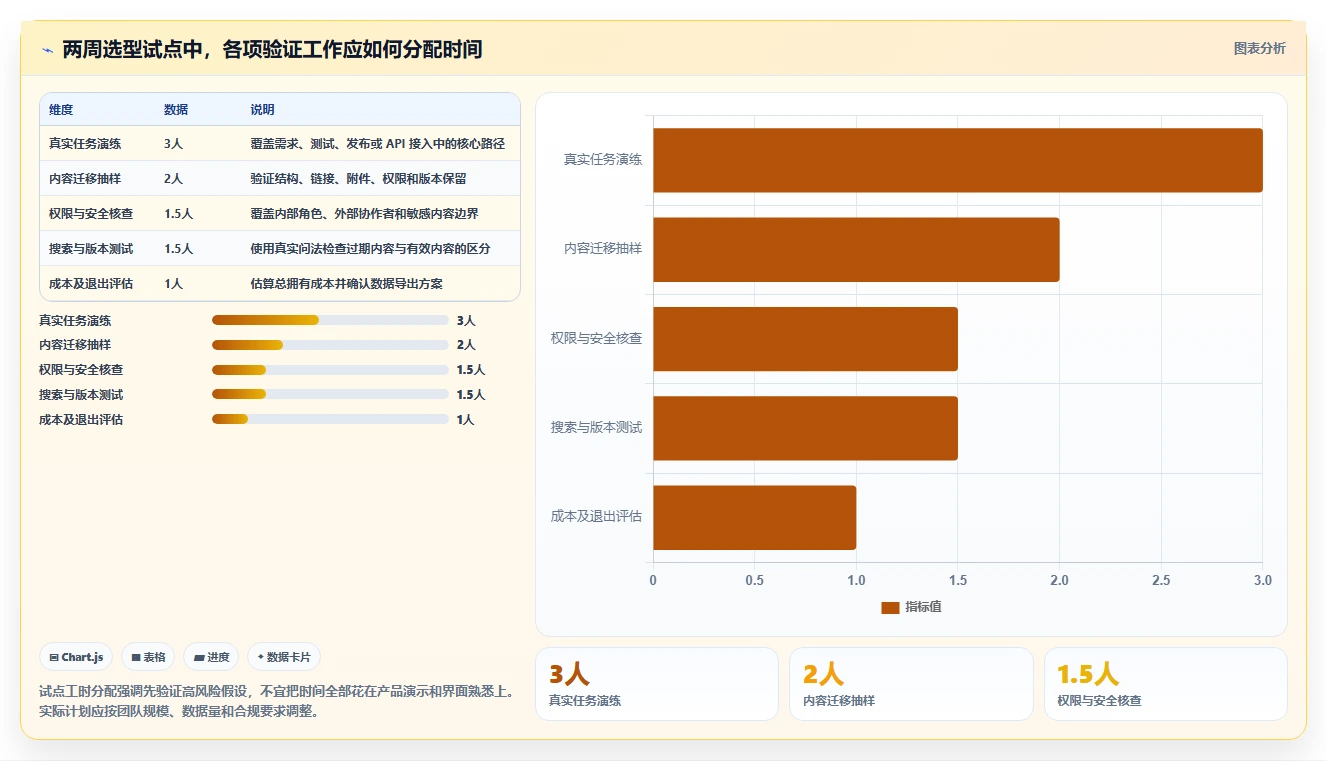The image size is (1327, 761).
Task: Select the 权限与安全核查 table row cell
Action: coord(91,213)
